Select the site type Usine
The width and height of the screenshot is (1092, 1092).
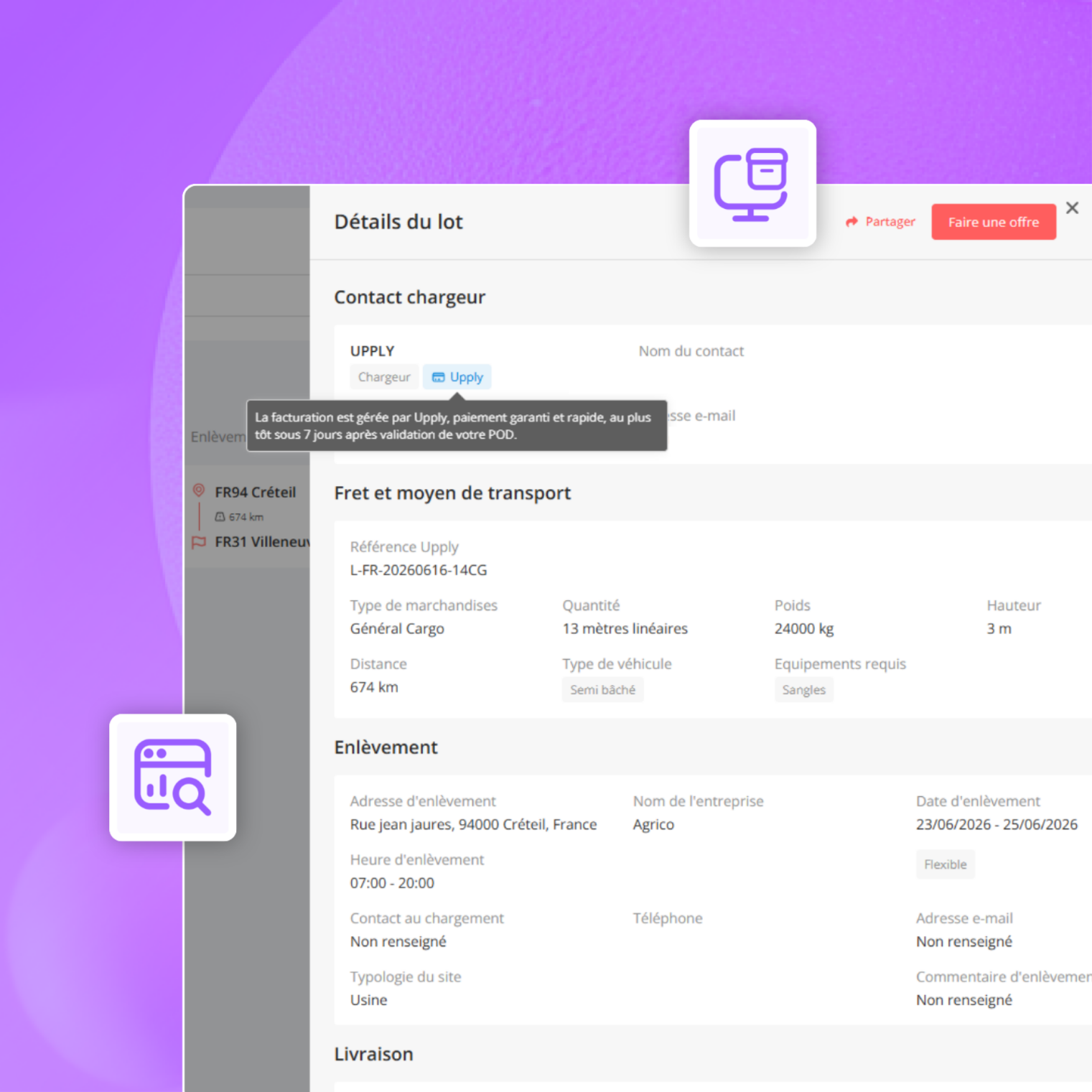pyautogui.click(x=368, y=1000)
